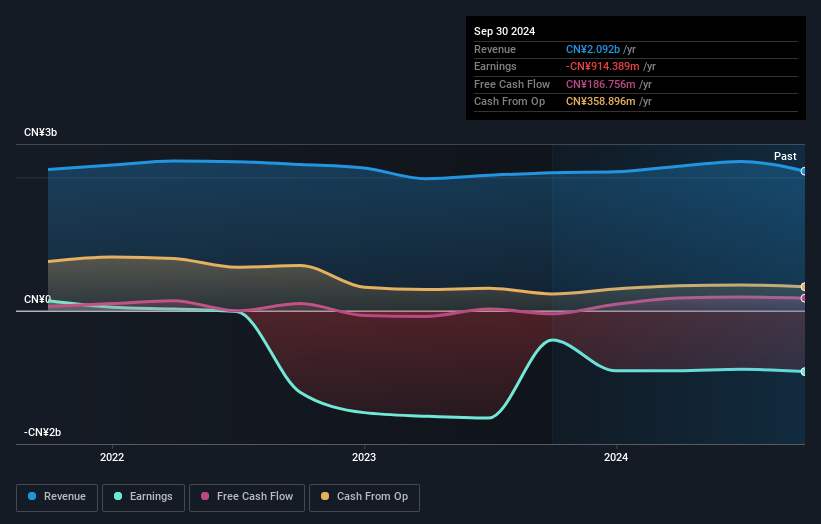Click the pink Free Cash Flow legend dot

coord(205,496)
